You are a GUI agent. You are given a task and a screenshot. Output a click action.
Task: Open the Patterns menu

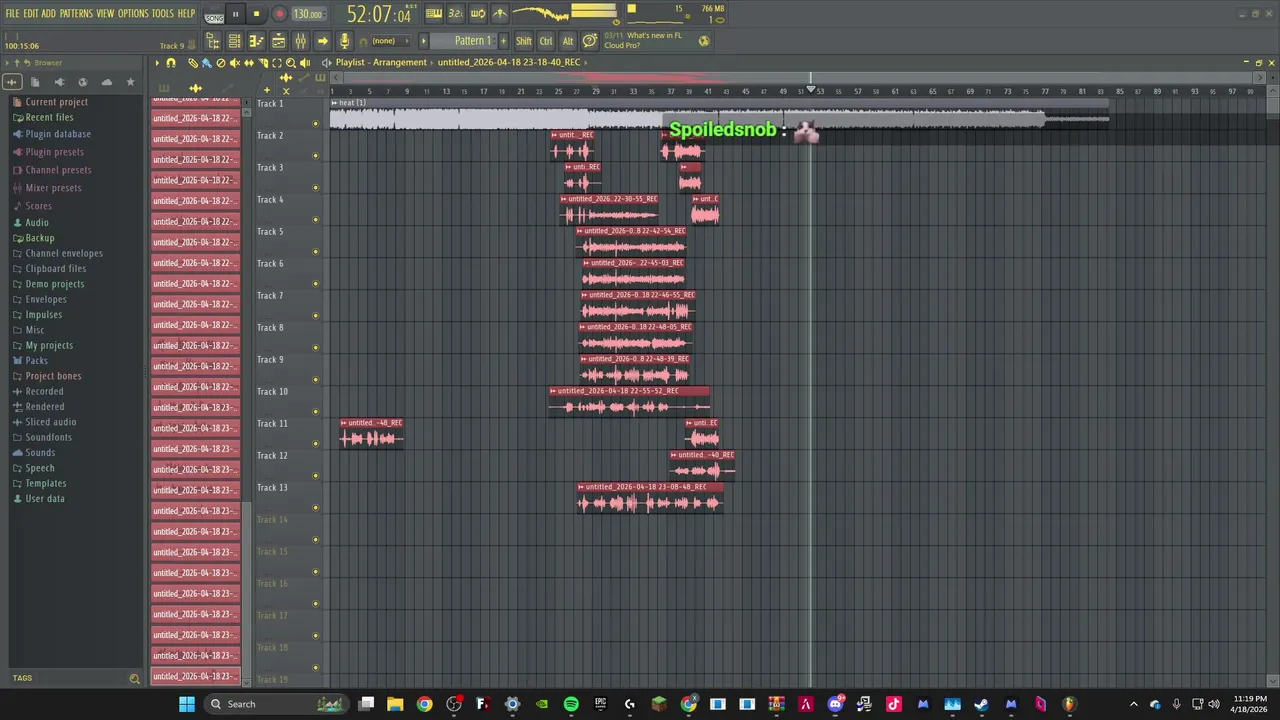pyautogui.click(x=76, y=14)
